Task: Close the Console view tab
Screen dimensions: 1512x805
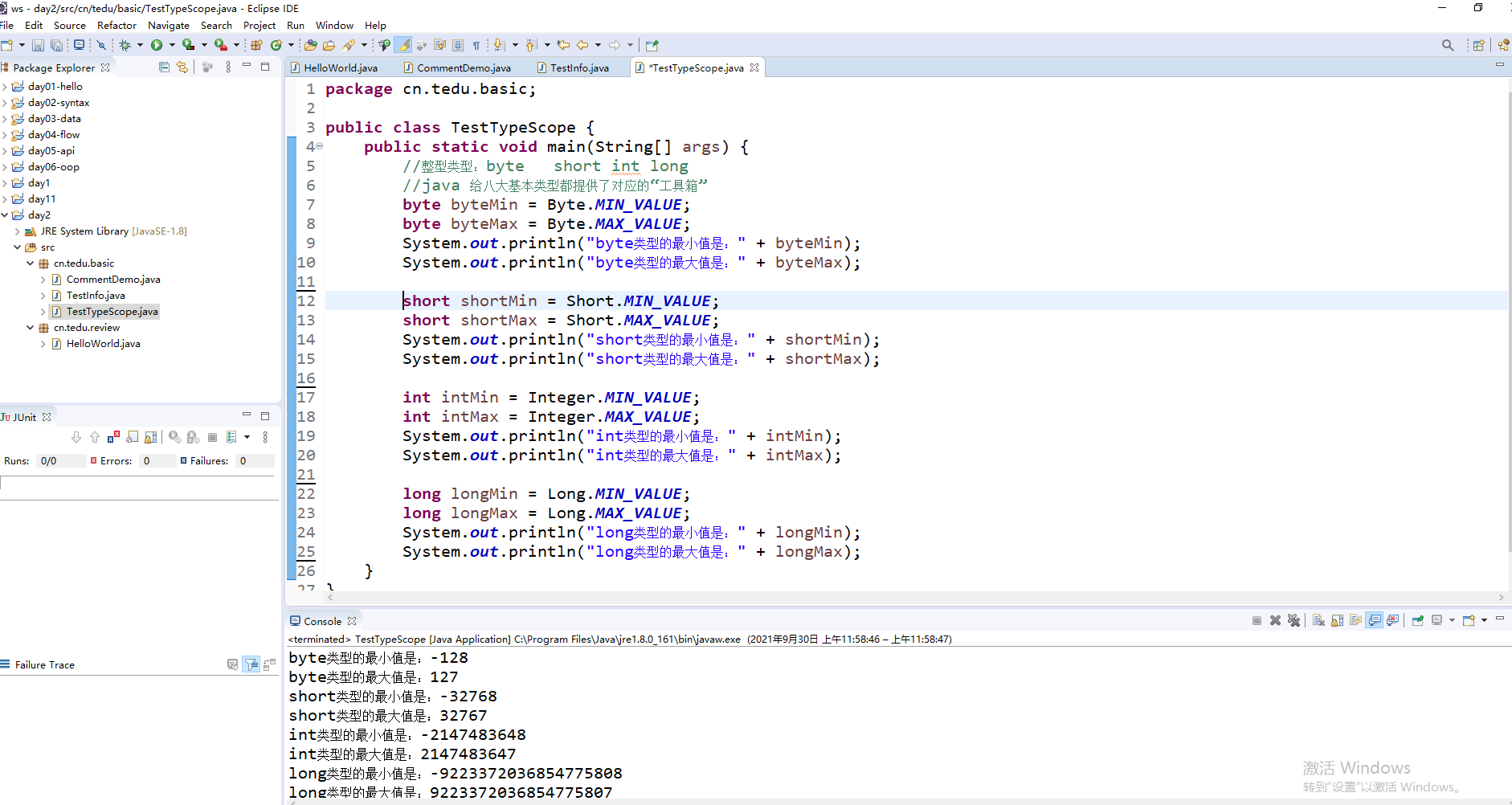Action: click(x=352, y=621)
